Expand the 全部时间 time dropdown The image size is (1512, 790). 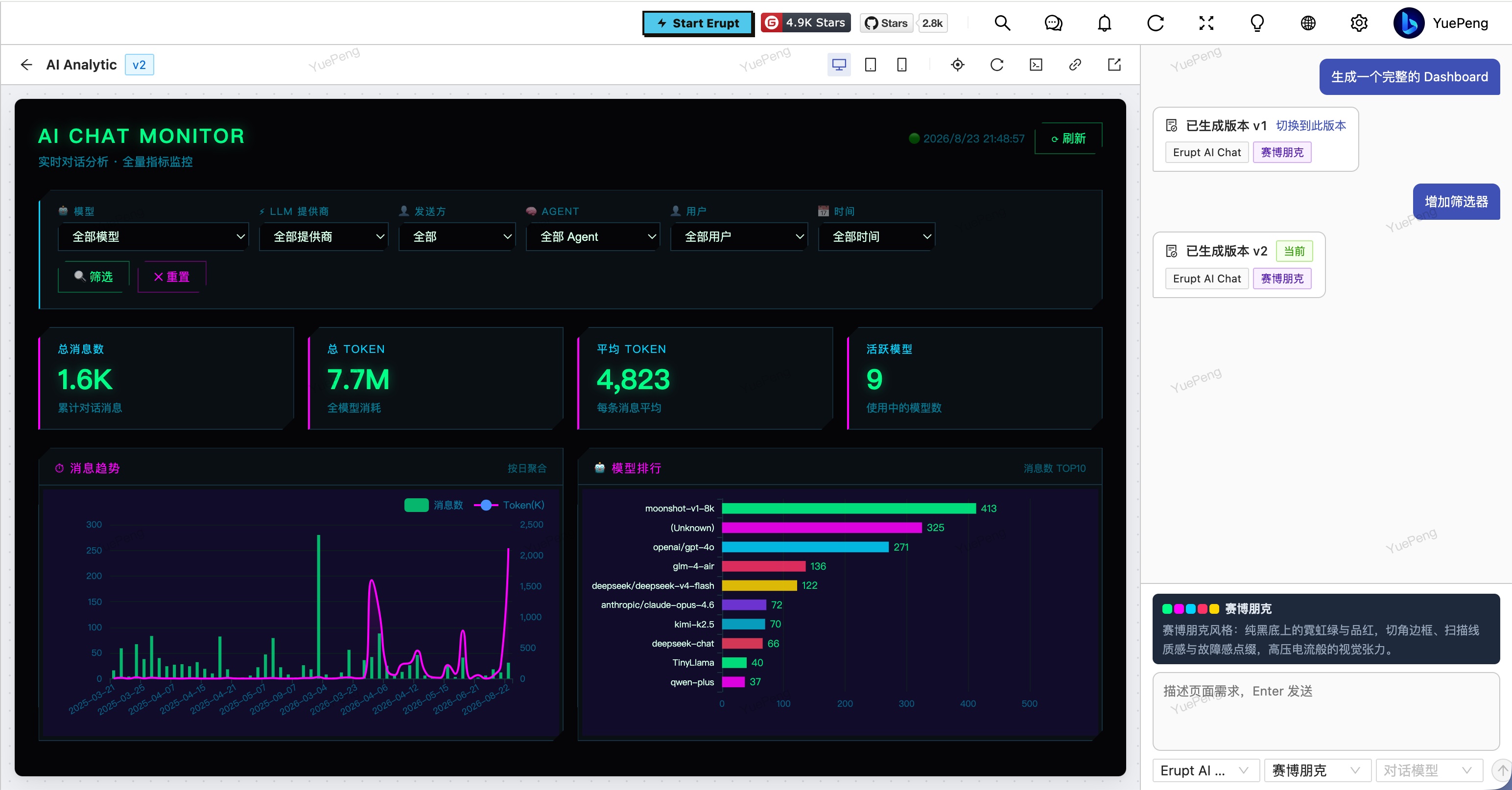coord(876,236)
